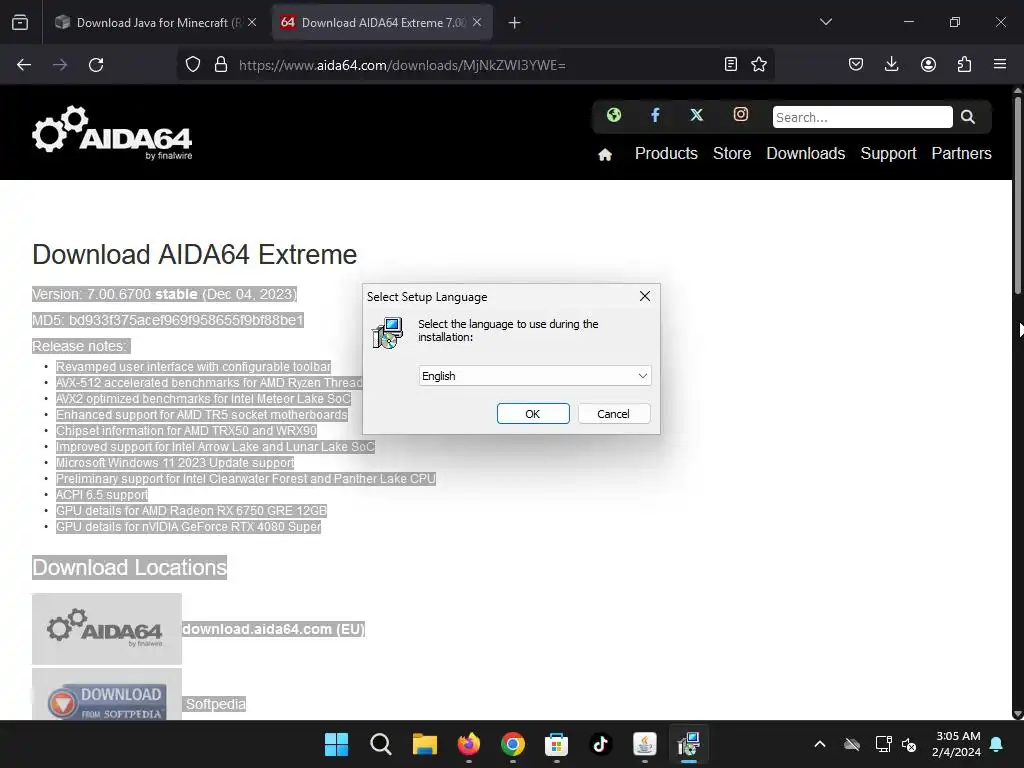The image size is (1024, 768).
Task: Open the Products menu
Action: [x=666, y=153]
